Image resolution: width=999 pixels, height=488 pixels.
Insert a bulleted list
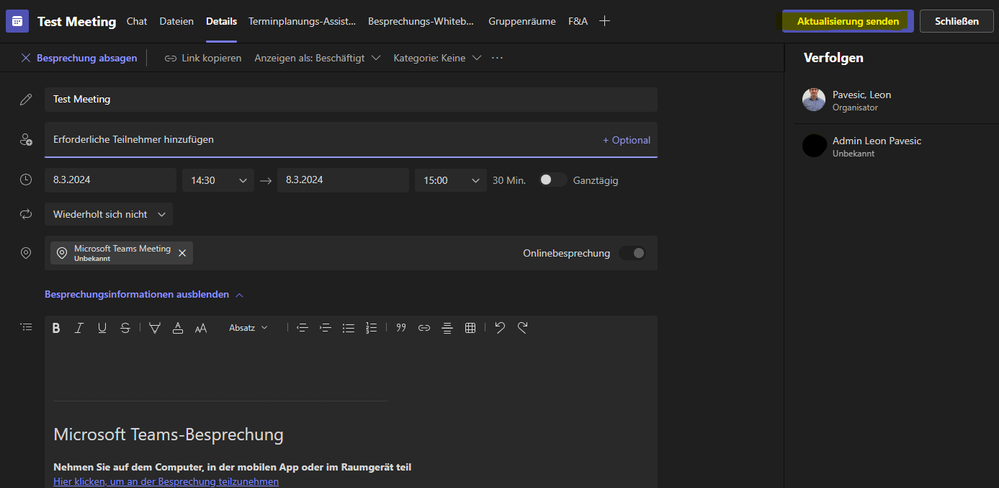tap(348, 327)
